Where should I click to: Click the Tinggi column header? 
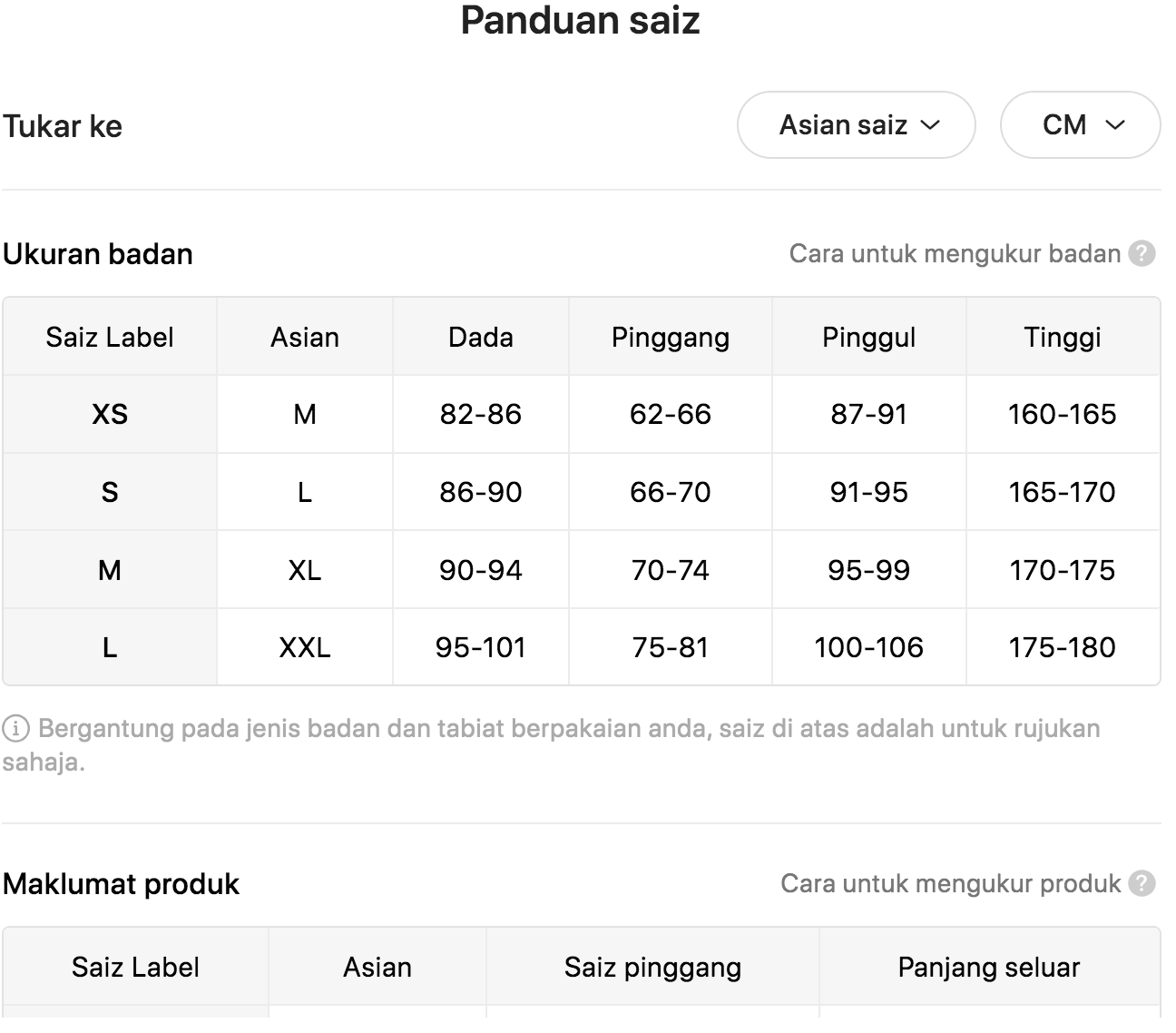(1063, 338)
